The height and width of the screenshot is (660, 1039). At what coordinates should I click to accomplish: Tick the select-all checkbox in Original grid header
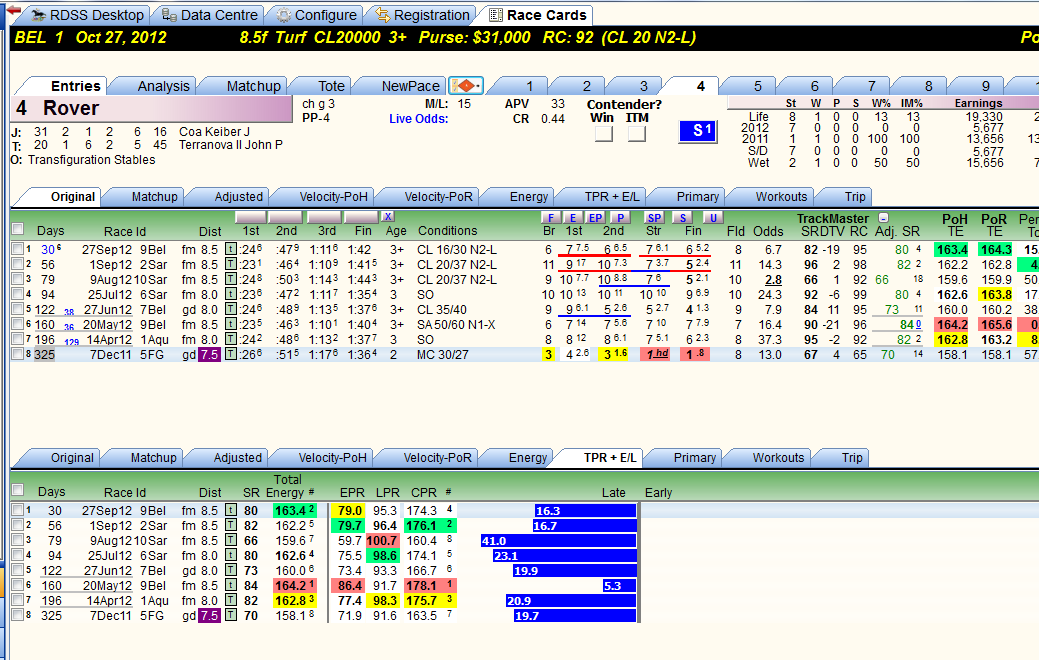point(18,229)
